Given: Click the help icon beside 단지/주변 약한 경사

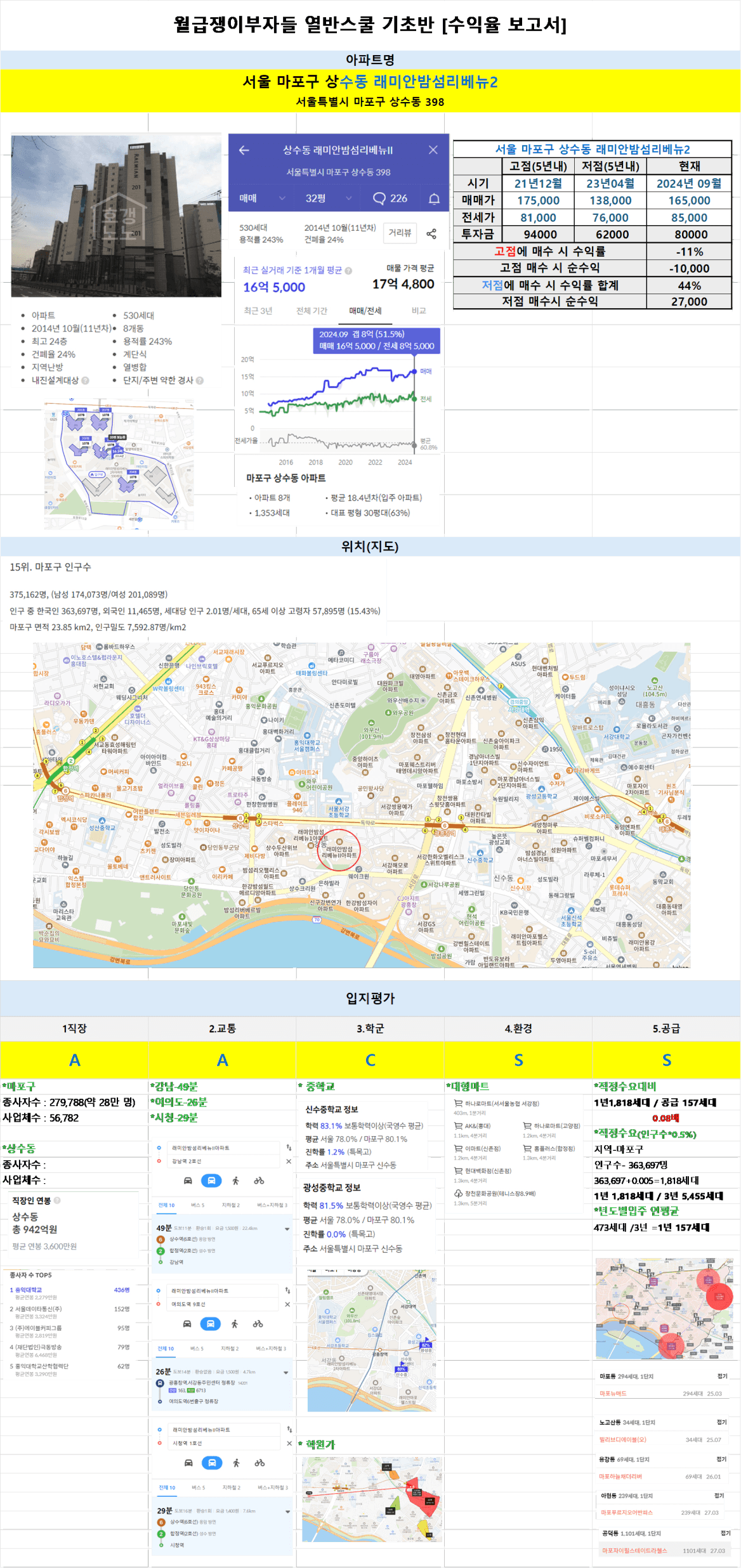Looking at the screenshot, I should click(x=199, y=380).
